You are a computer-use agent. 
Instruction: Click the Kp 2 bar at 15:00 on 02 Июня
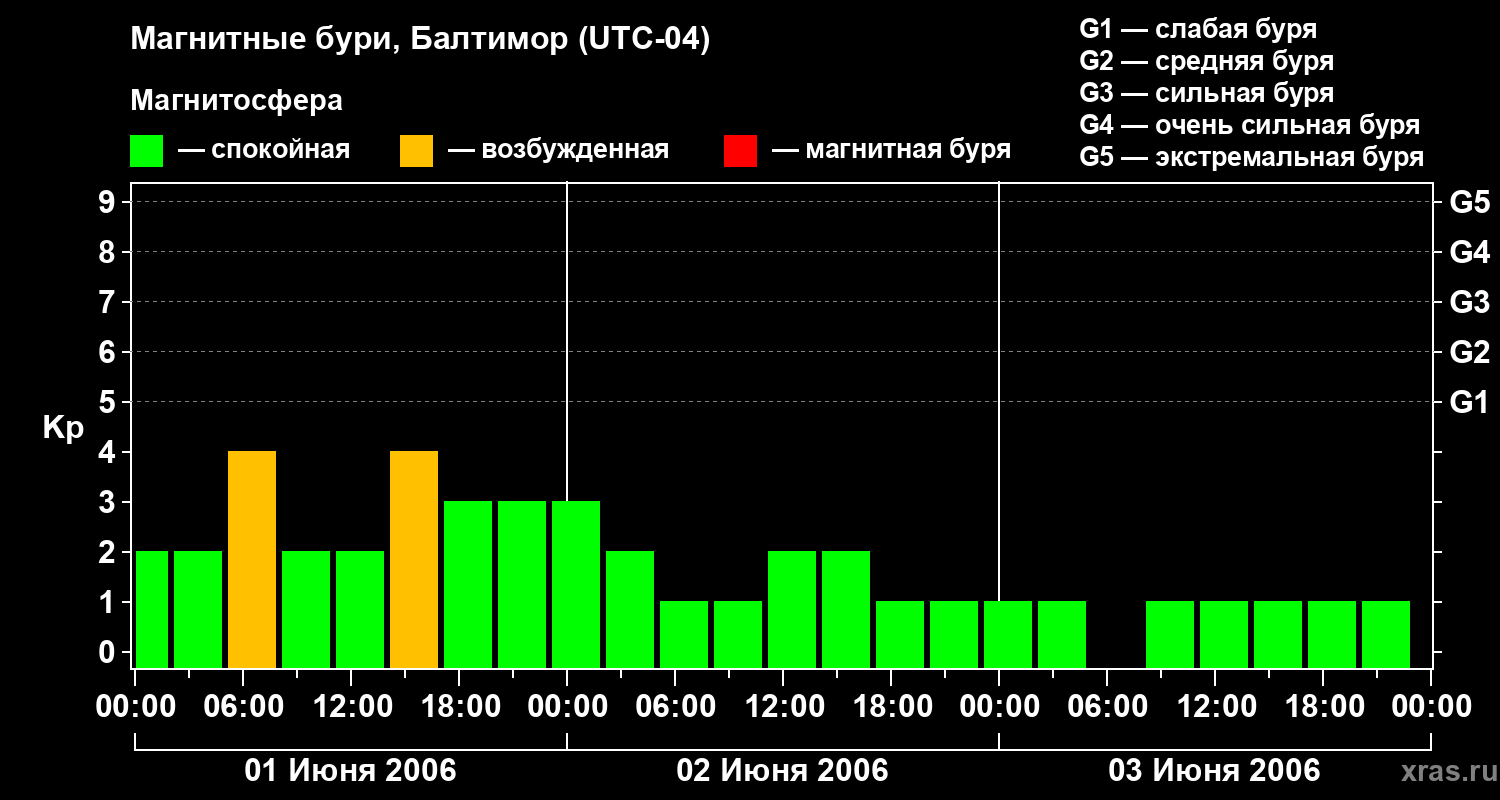pyautogui.click(x=846, y=610)
